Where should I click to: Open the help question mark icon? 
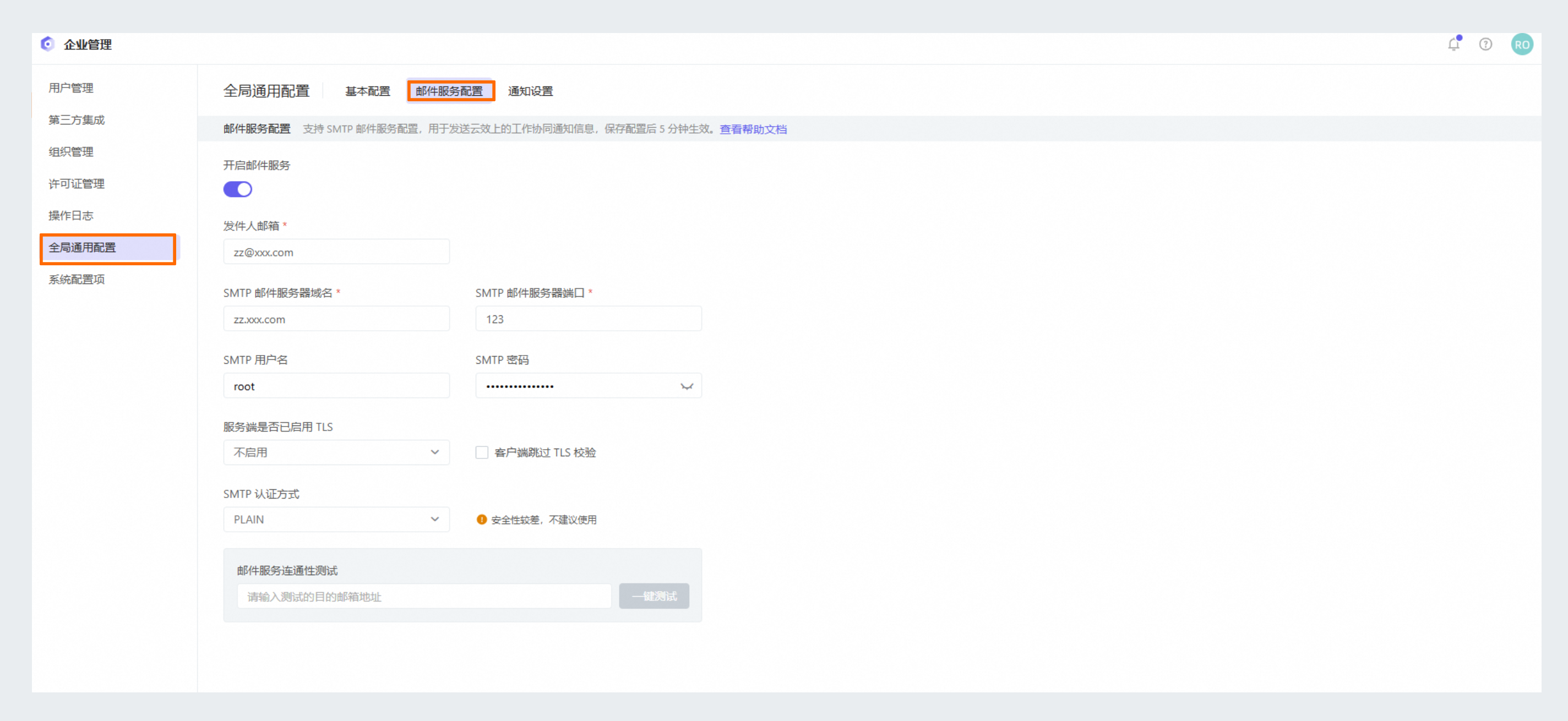[x=1485, y=44]
